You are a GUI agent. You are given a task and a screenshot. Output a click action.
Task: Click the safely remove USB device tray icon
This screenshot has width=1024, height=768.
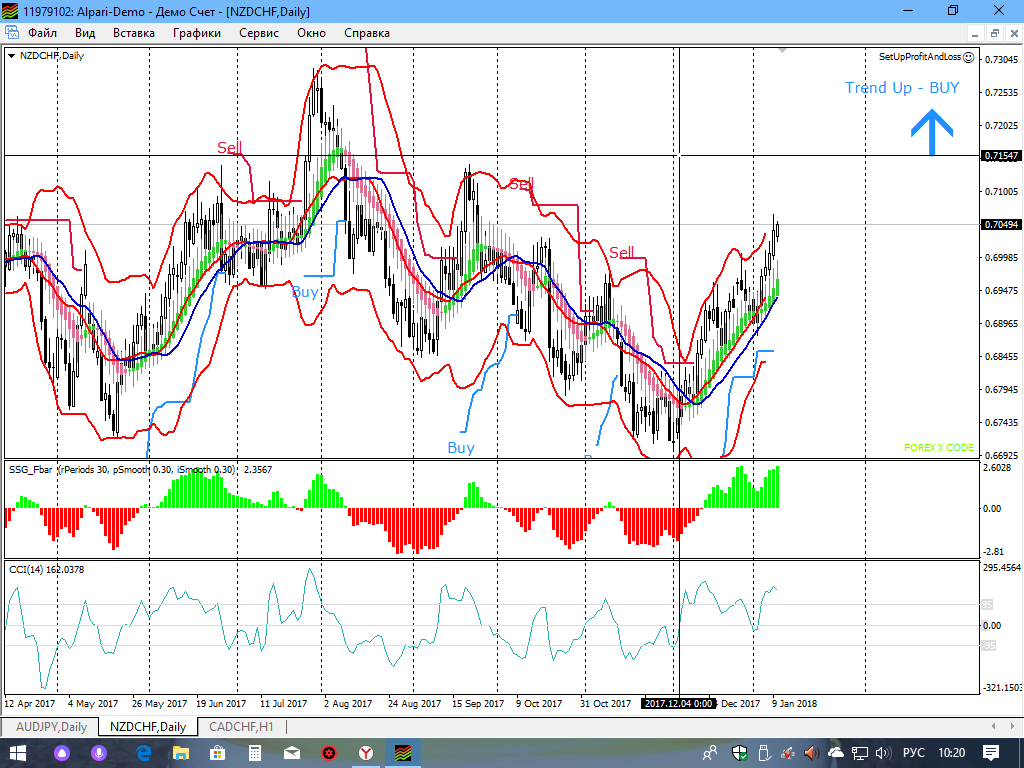[x=765, y=753]
